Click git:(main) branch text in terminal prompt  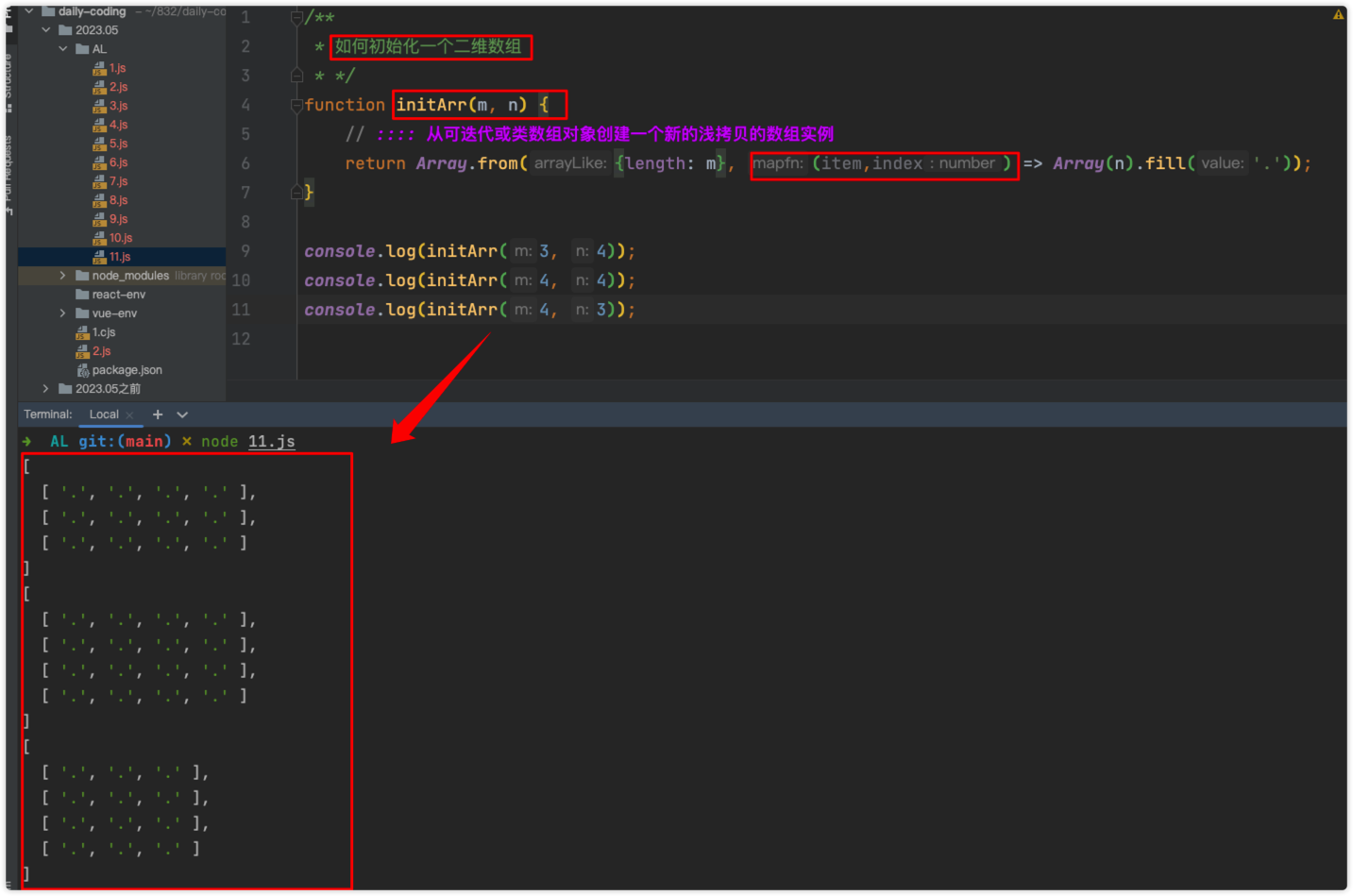pos(125,442)
